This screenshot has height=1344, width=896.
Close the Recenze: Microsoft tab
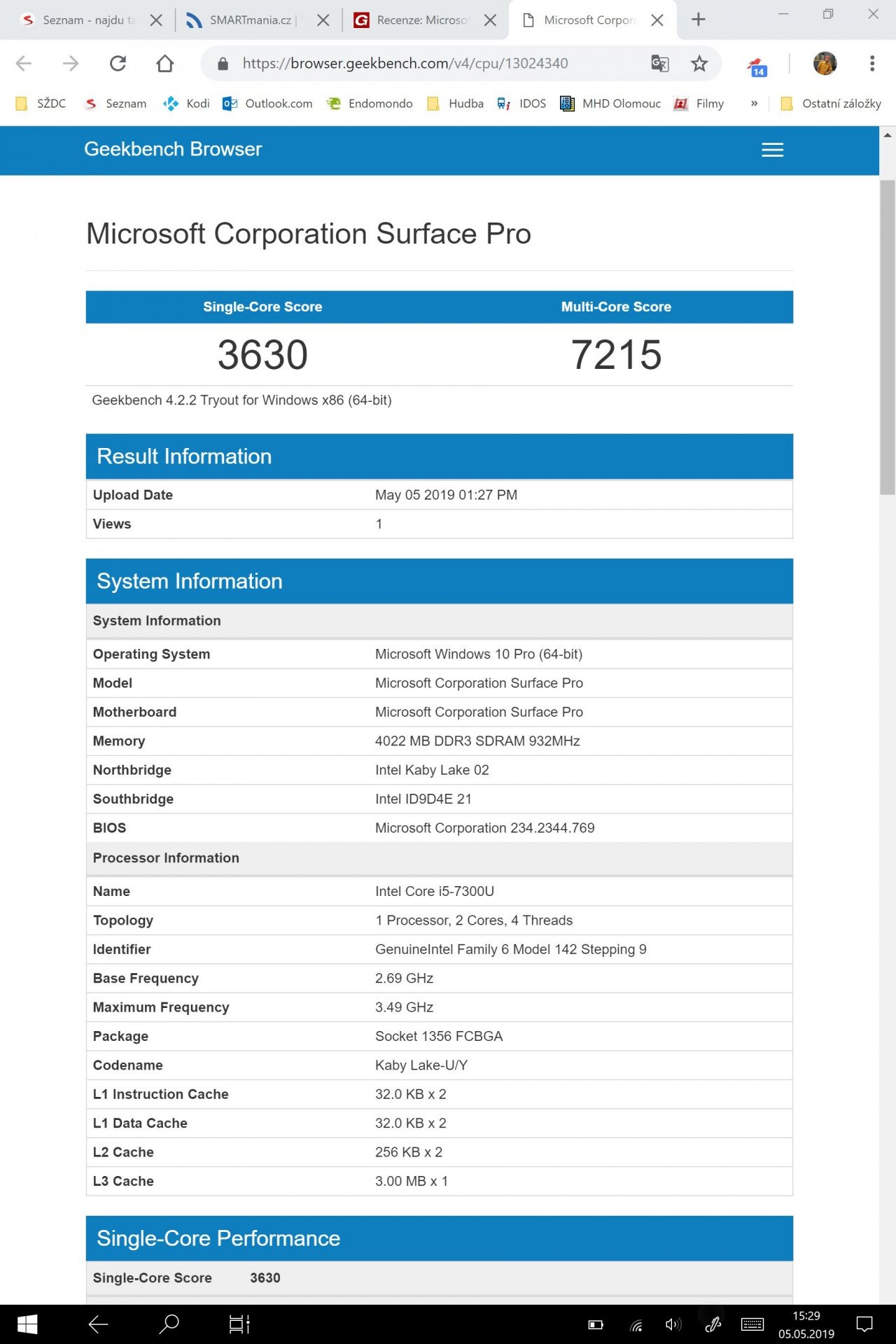tap(491, 20)
